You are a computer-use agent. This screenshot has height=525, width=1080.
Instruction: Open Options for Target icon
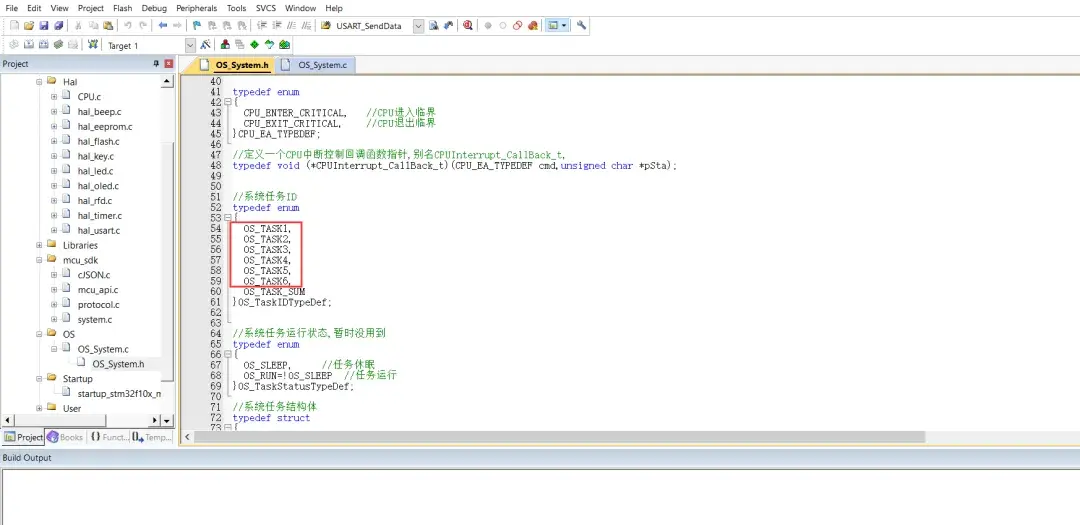(x=205, y=45)
